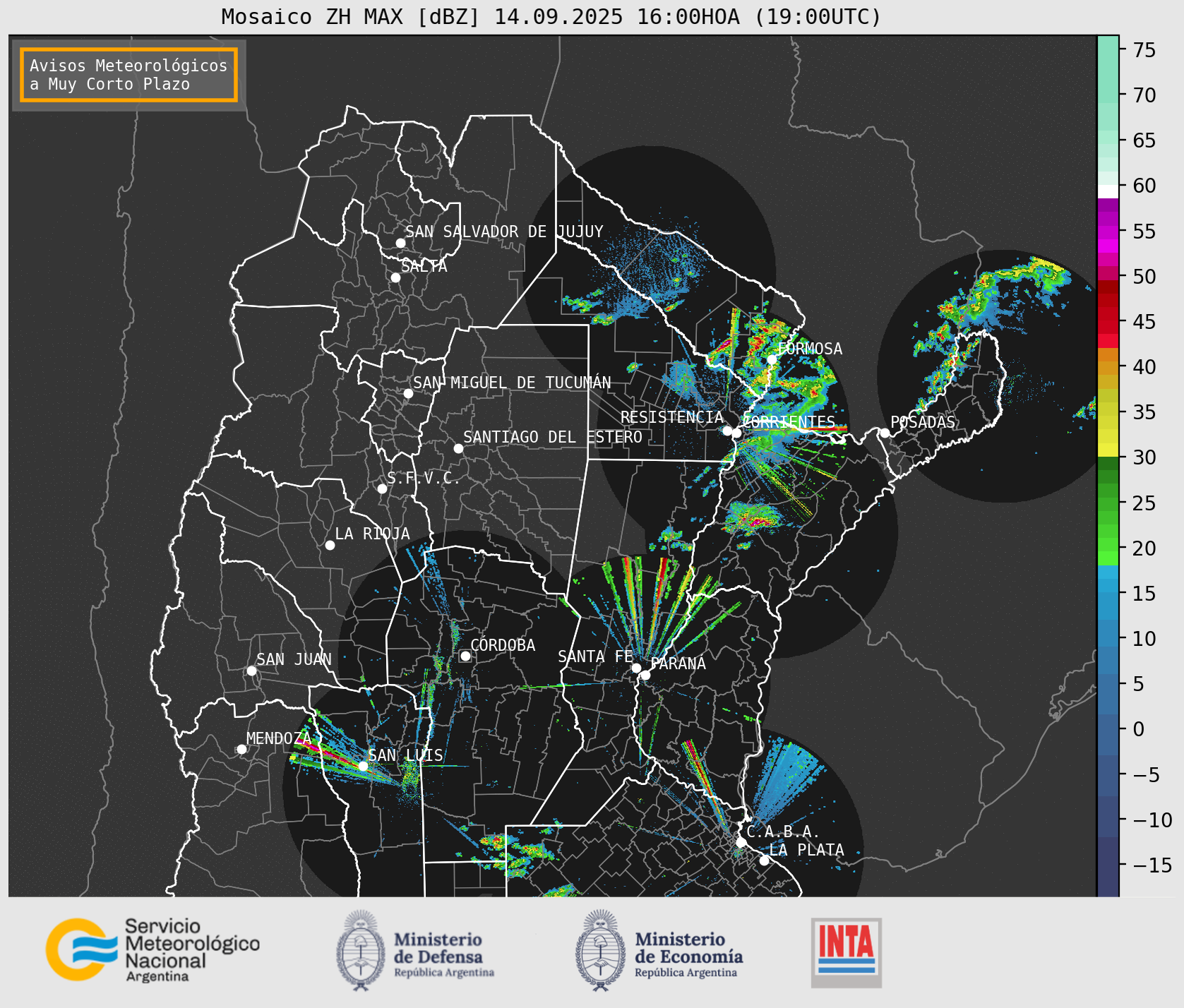1184x1008 pixels.
Task: Select the Santiago del Estero marker dot
Action: point(458,448)
